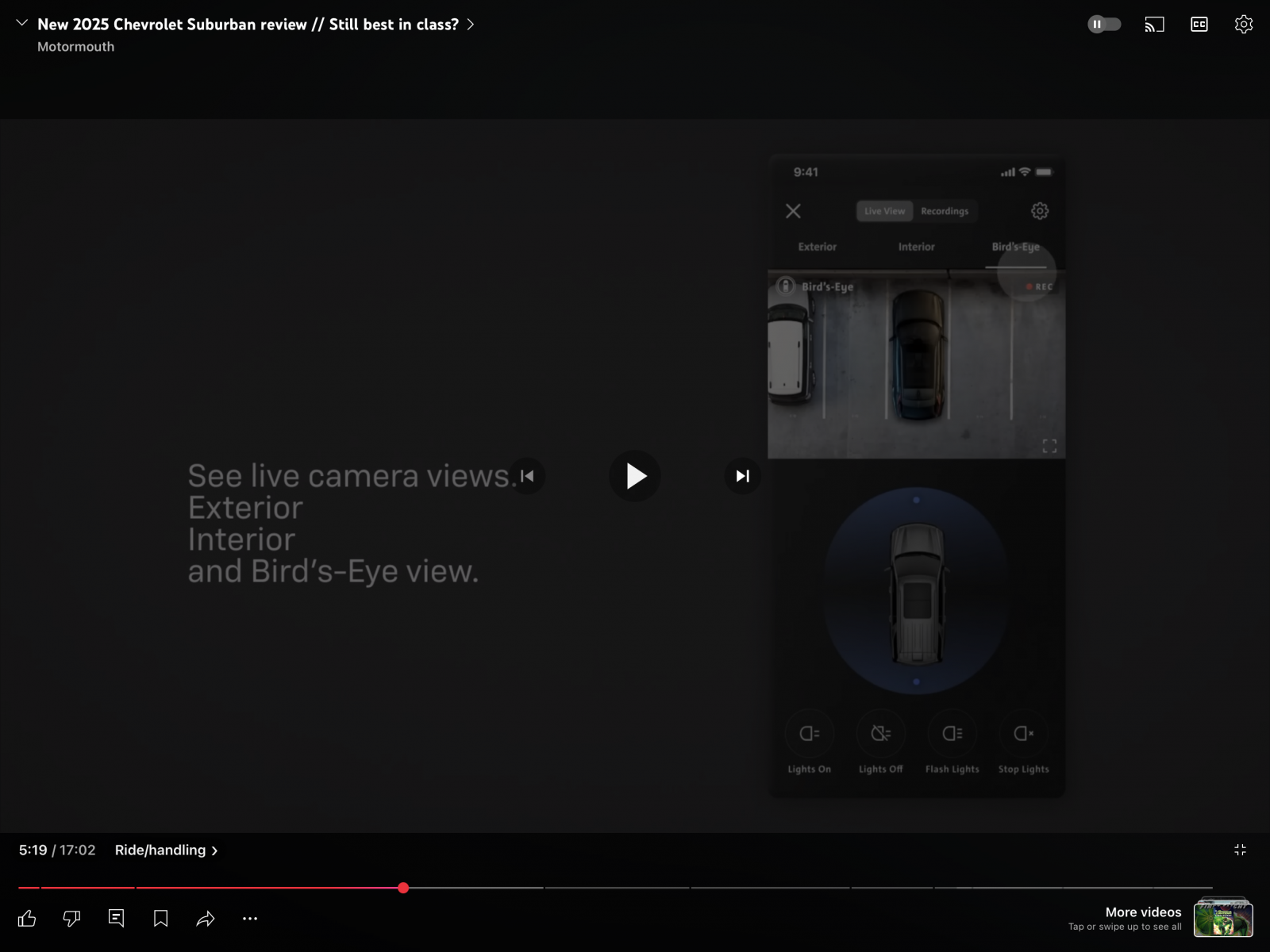Viewport: 1270px width, 952px height.
Task: Collapse the player with the down chevron
Action: click(22, 23)
